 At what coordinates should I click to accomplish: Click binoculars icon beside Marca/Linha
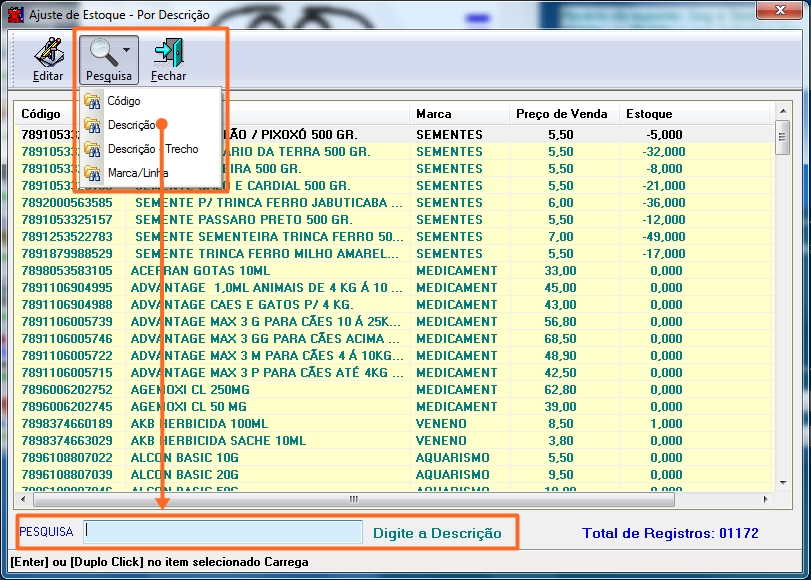93,173
